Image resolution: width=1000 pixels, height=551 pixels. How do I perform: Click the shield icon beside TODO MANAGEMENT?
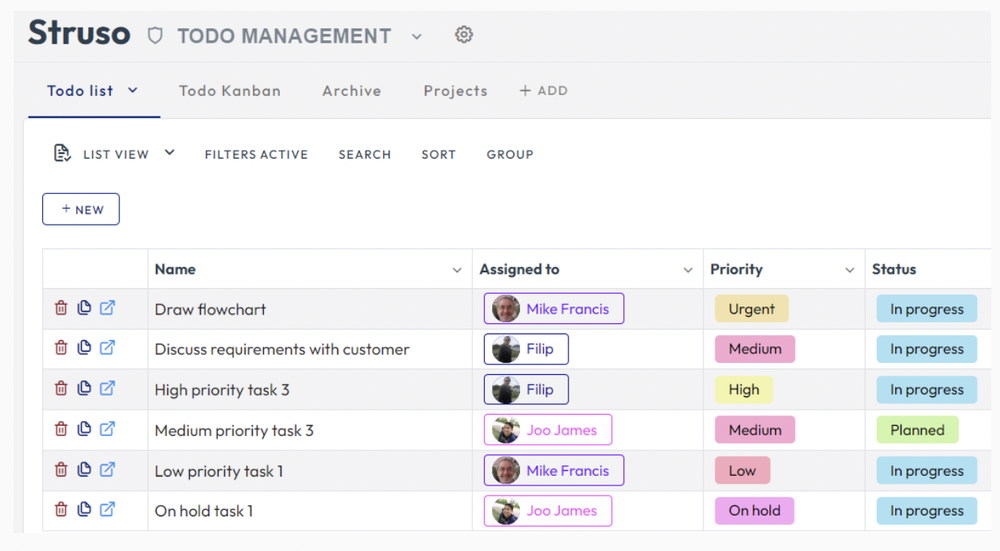click(x=155, y=35)
